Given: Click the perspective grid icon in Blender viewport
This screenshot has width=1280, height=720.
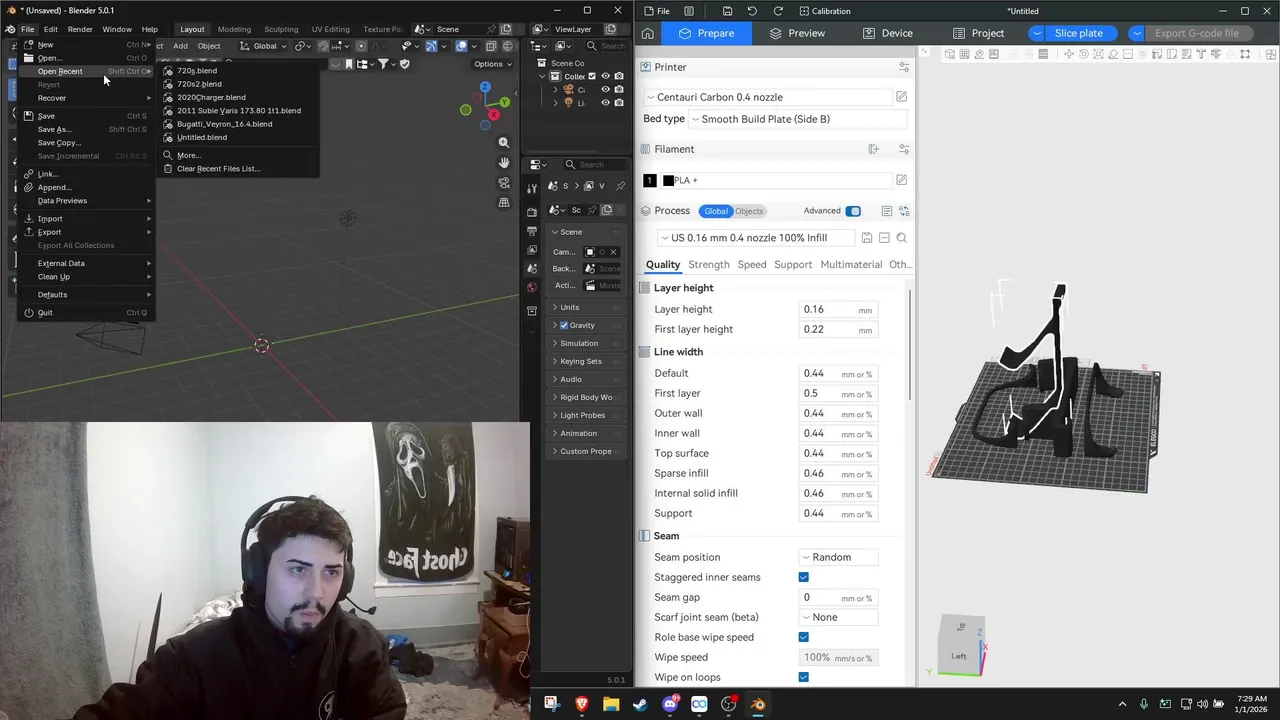Looking at the screenshot, I should (504, 203).
